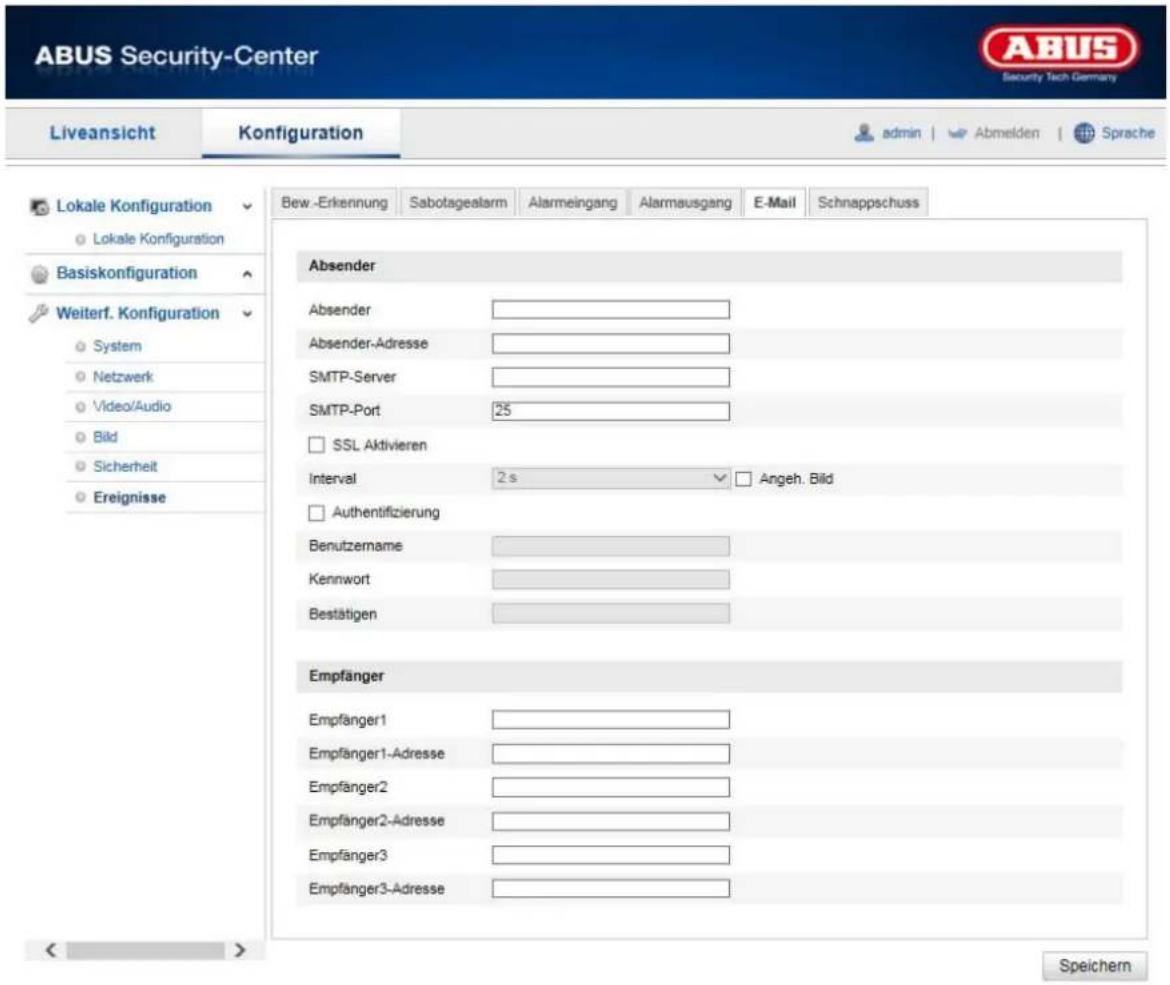Image resolution: width=1170 pixels, height=985 pixels.
Task: Click the Sprache link
Action: click(1127, 133)
